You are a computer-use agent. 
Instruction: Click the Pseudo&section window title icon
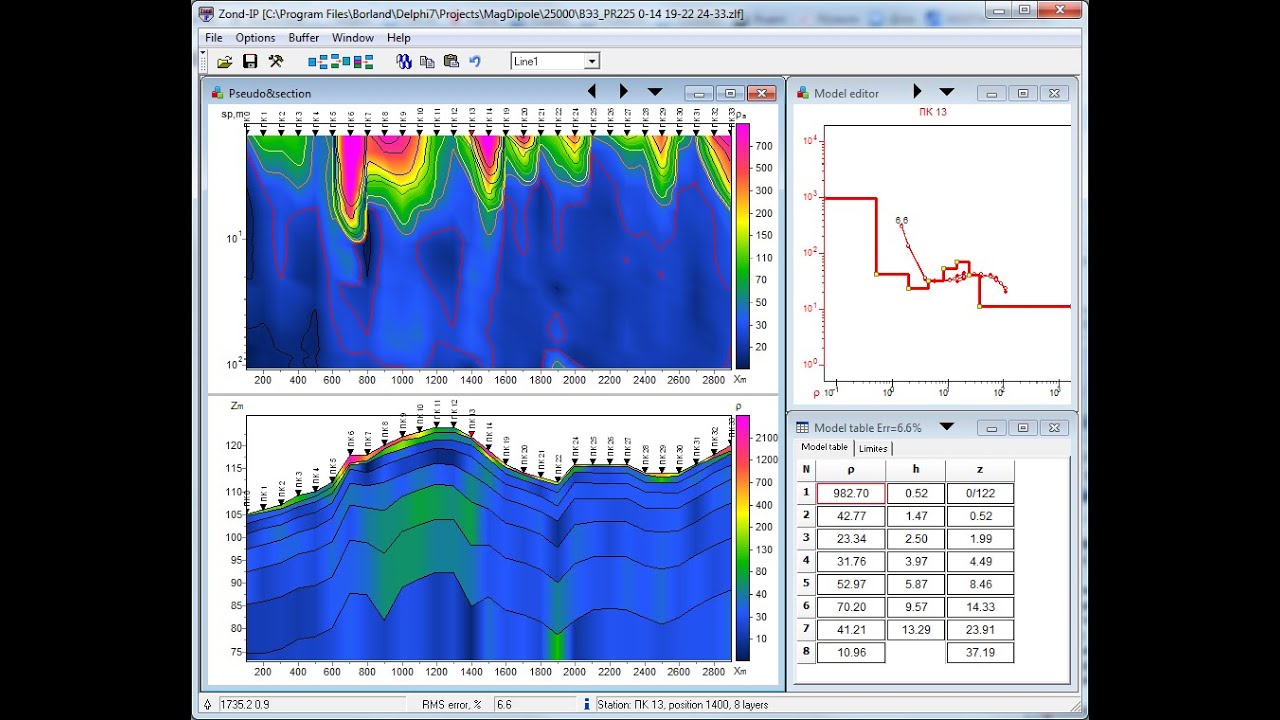coord(217,93)
